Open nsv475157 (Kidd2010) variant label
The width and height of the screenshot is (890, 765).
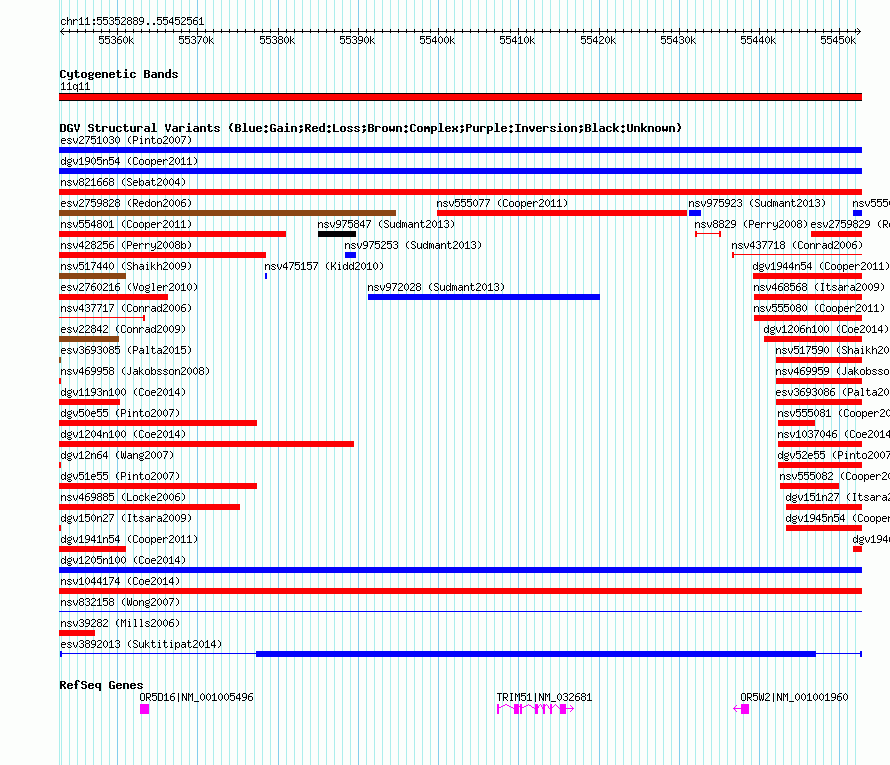324,266
